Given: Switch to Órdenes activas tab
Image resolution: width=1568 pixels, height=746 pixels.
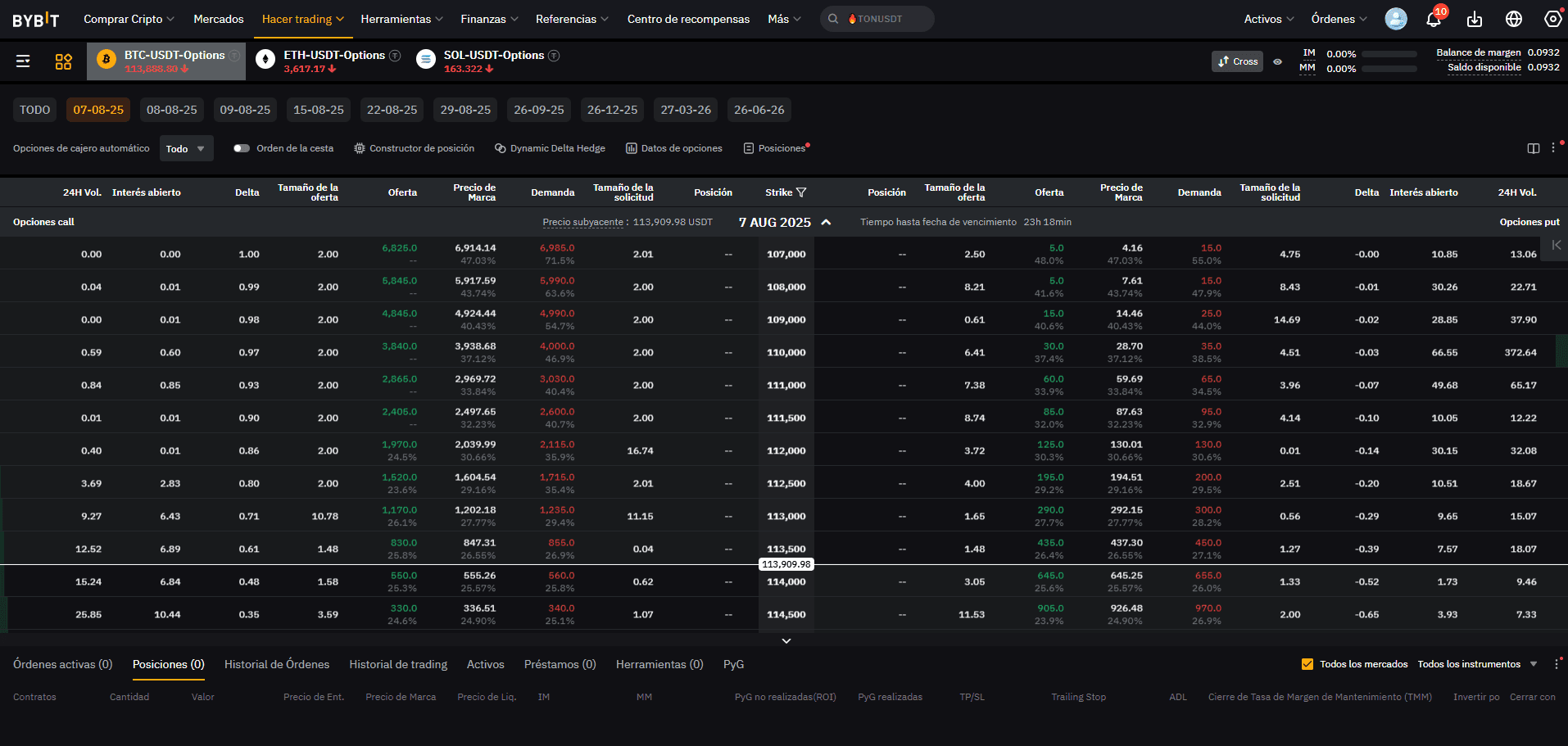Looking at the screenshot, I should click(x=62, y=664).
